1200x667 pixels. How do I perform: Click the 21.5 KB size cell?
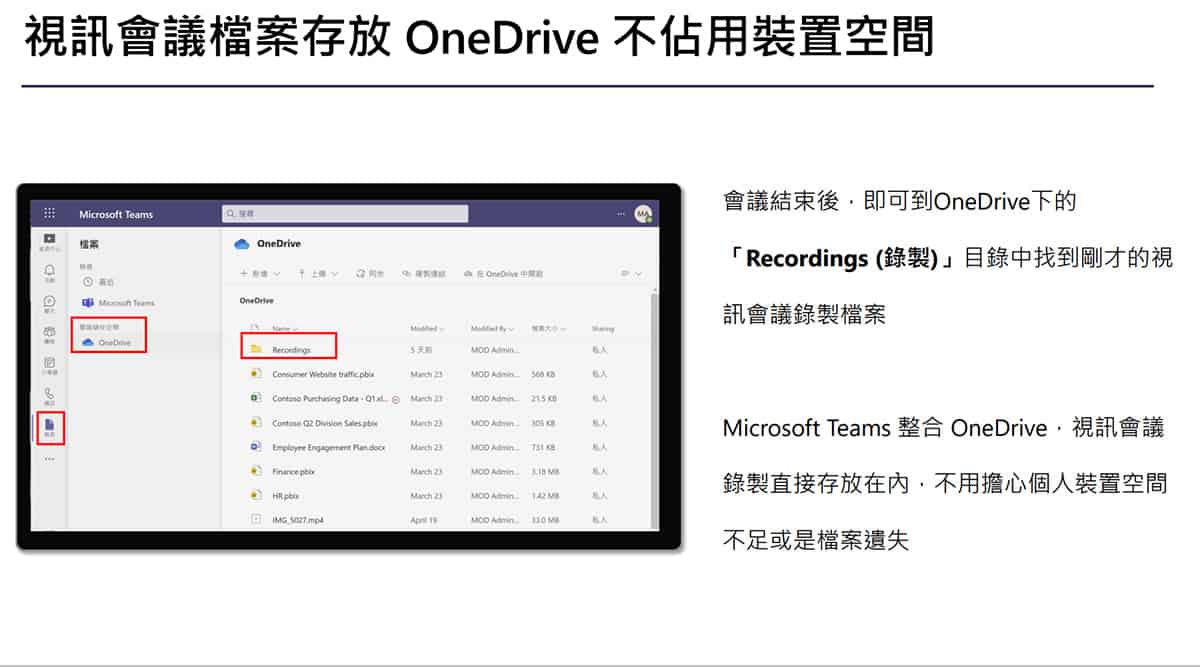click(544, 398)
